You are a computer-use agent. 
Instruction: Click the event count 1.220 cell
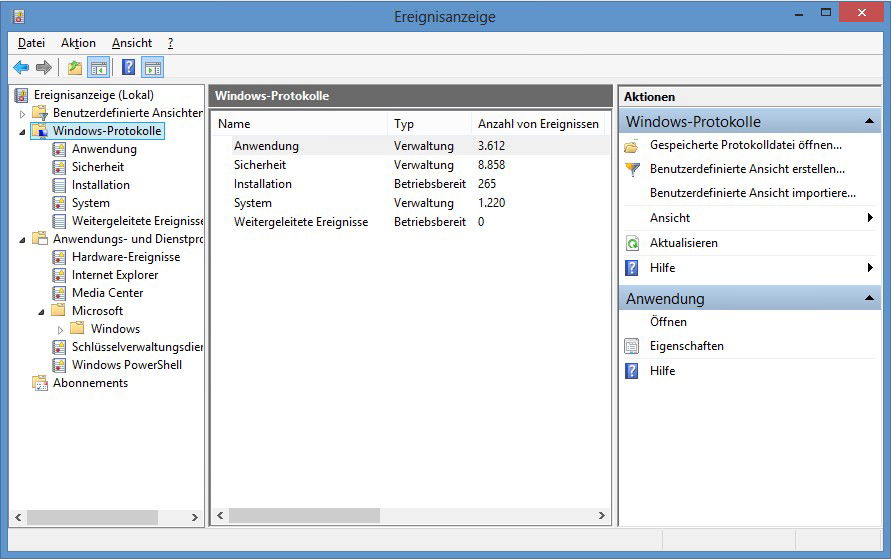click(x=492, y=203)
